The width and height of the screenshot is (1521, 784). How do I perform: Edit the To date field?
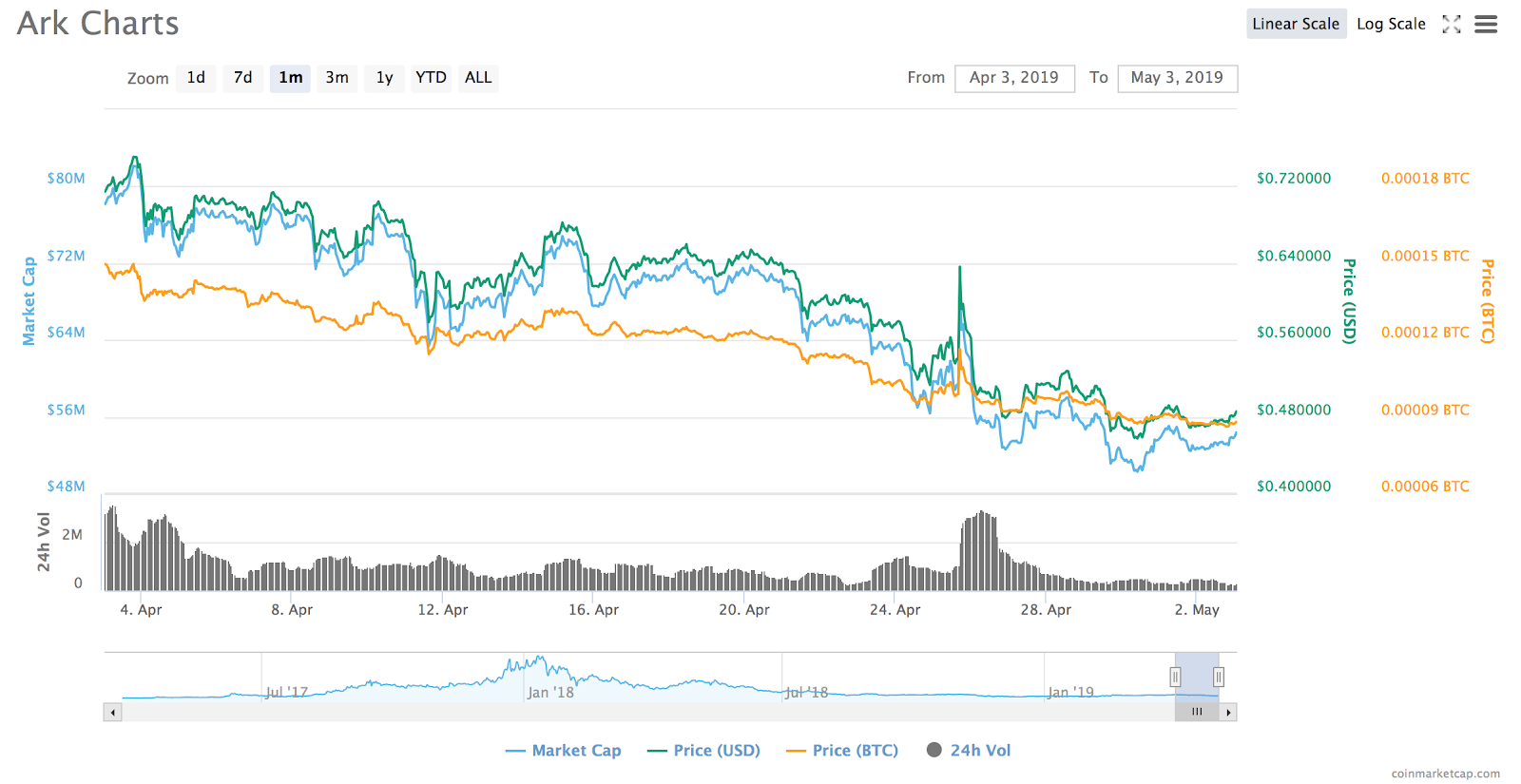click(x=1178, y=78)
